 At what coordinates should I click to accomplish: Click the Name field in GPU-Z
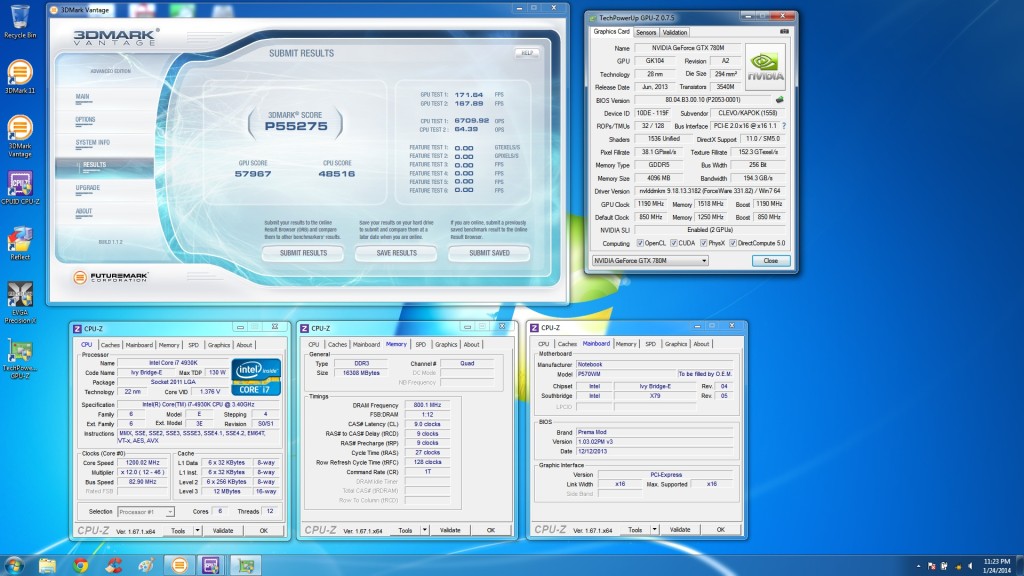coord(688,48)
